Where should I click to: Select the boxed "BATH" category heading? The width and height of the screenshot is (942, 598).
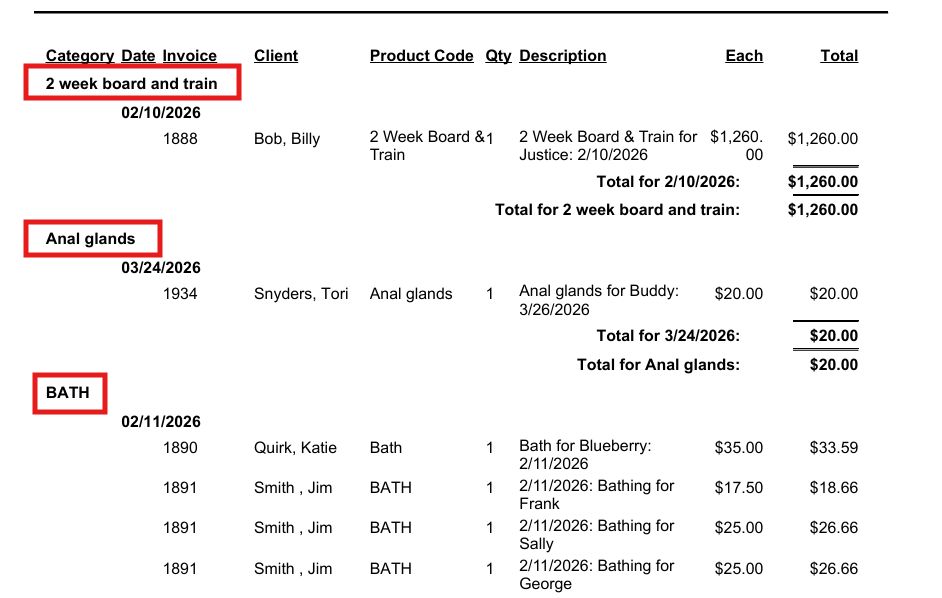click(x=68, y=393)
